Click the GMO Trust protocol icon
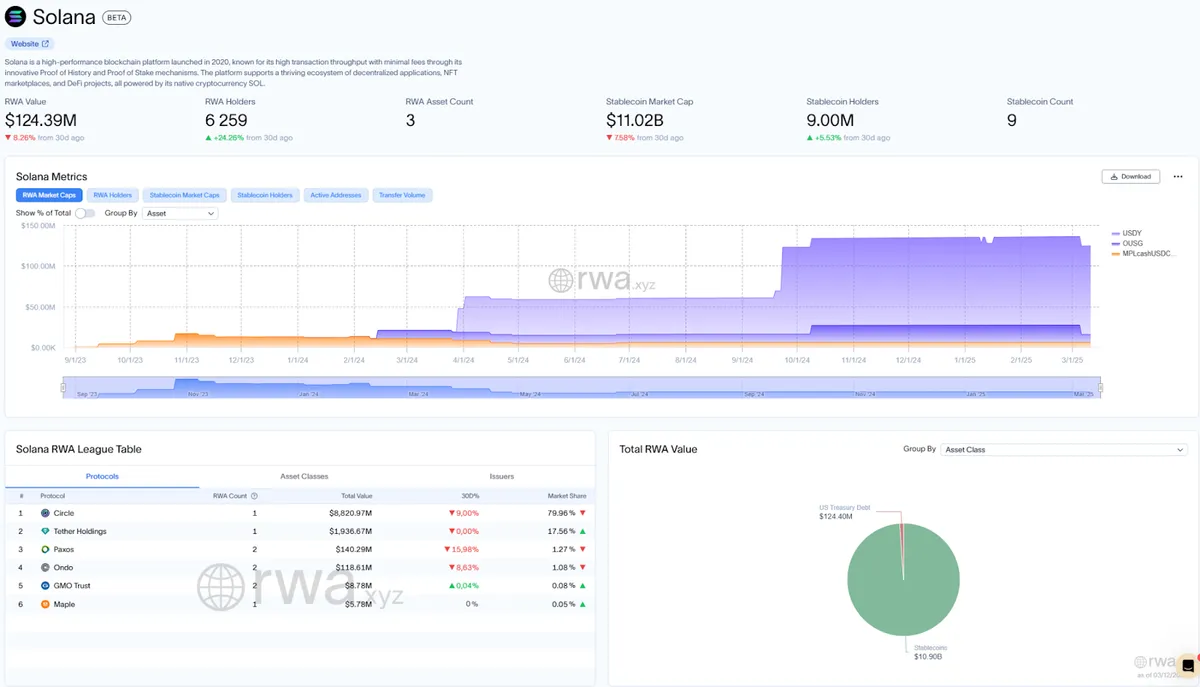 click(x=45, y=586)
